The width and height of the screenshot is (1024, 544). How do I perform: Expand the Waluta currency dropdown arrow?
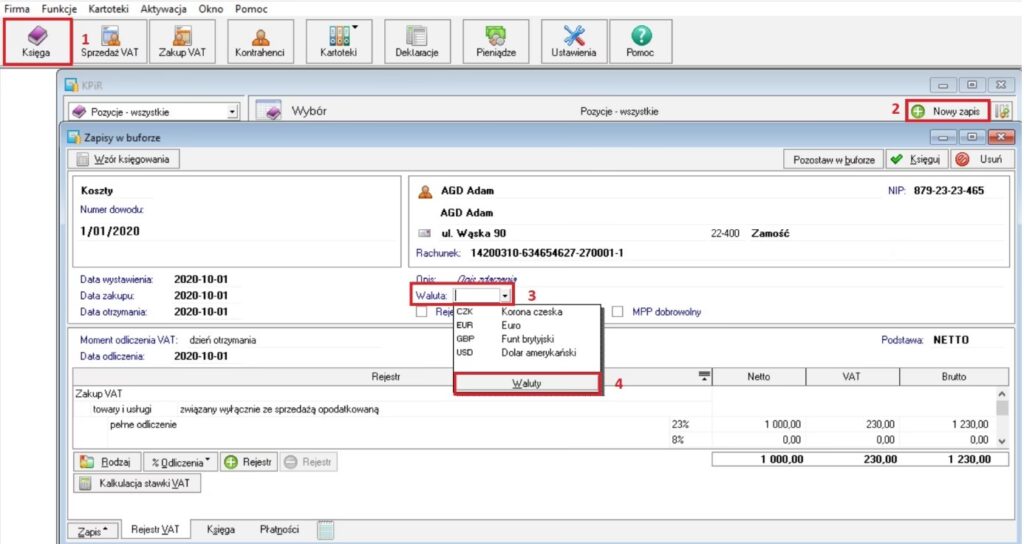(506, 296)
